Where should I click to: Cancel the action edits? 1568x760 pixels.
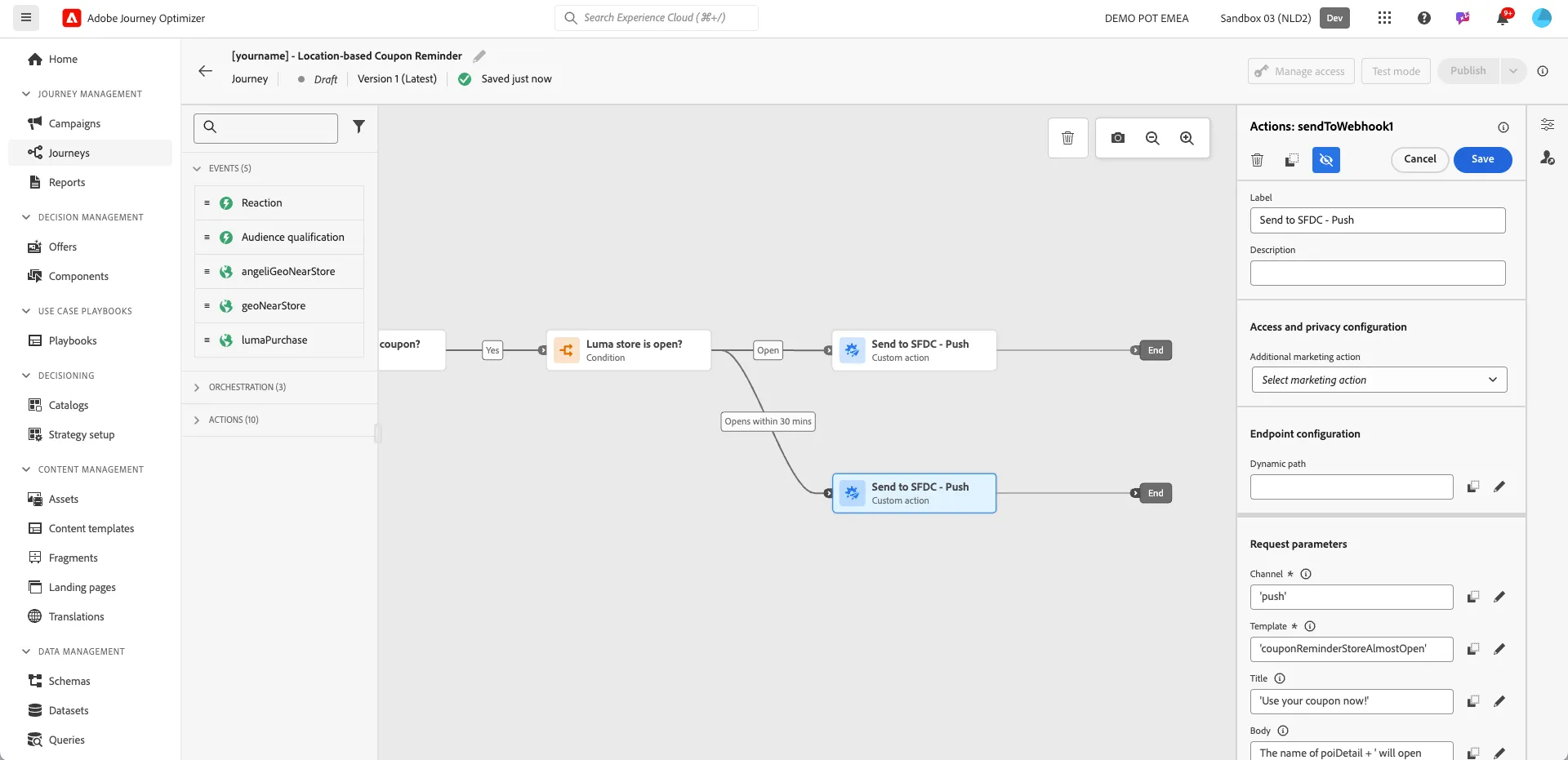(1419, 160)
